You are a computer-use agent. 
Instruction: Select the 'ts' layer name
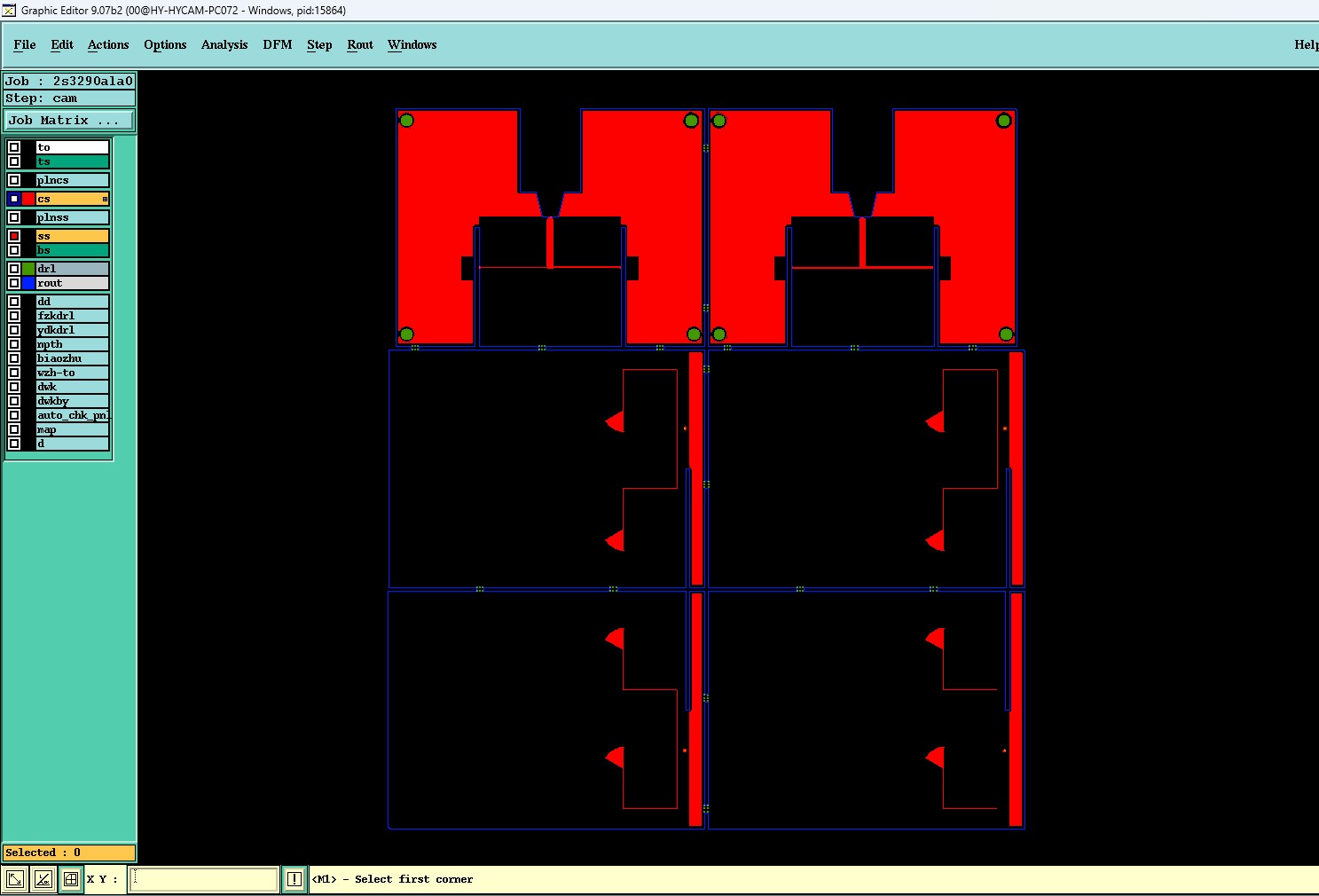(x=73, y=161)
